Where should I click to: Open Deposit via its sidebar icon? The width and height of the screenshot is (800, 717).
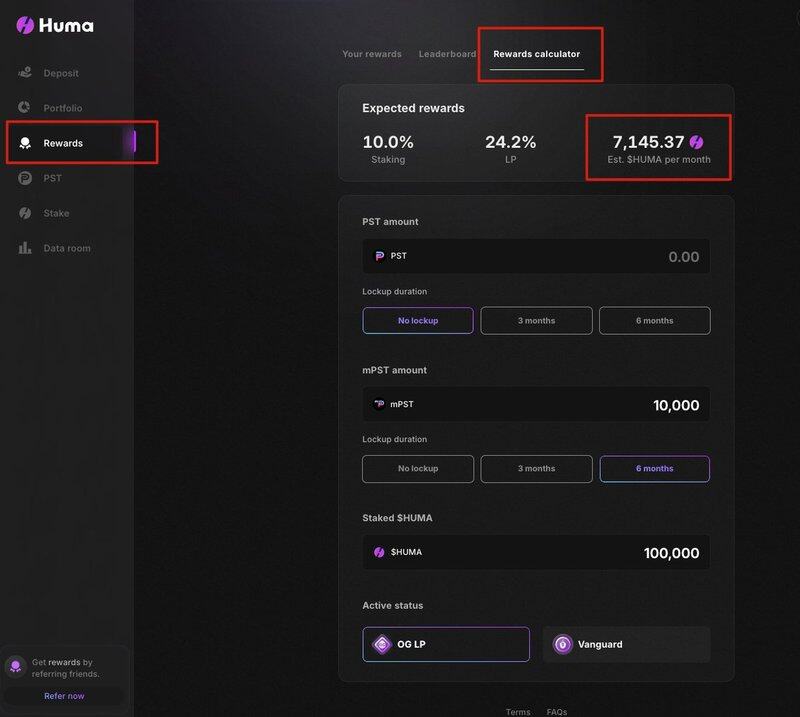[x=25, y=72]
